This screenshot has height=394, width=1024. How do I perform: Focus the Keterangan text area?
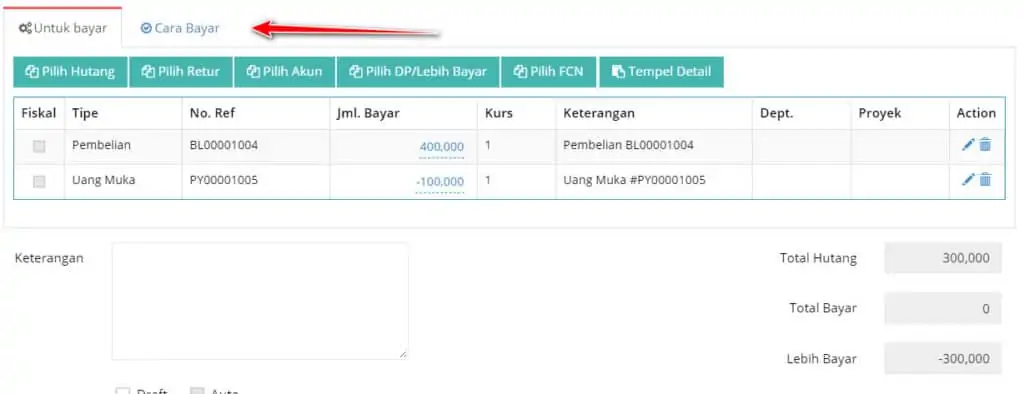click(x=260, y=301)
